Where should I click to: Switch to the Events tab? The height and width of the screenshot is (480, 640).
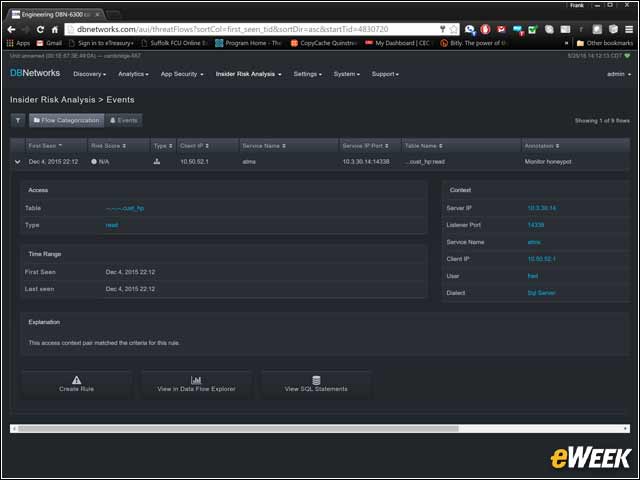(123, 120)
